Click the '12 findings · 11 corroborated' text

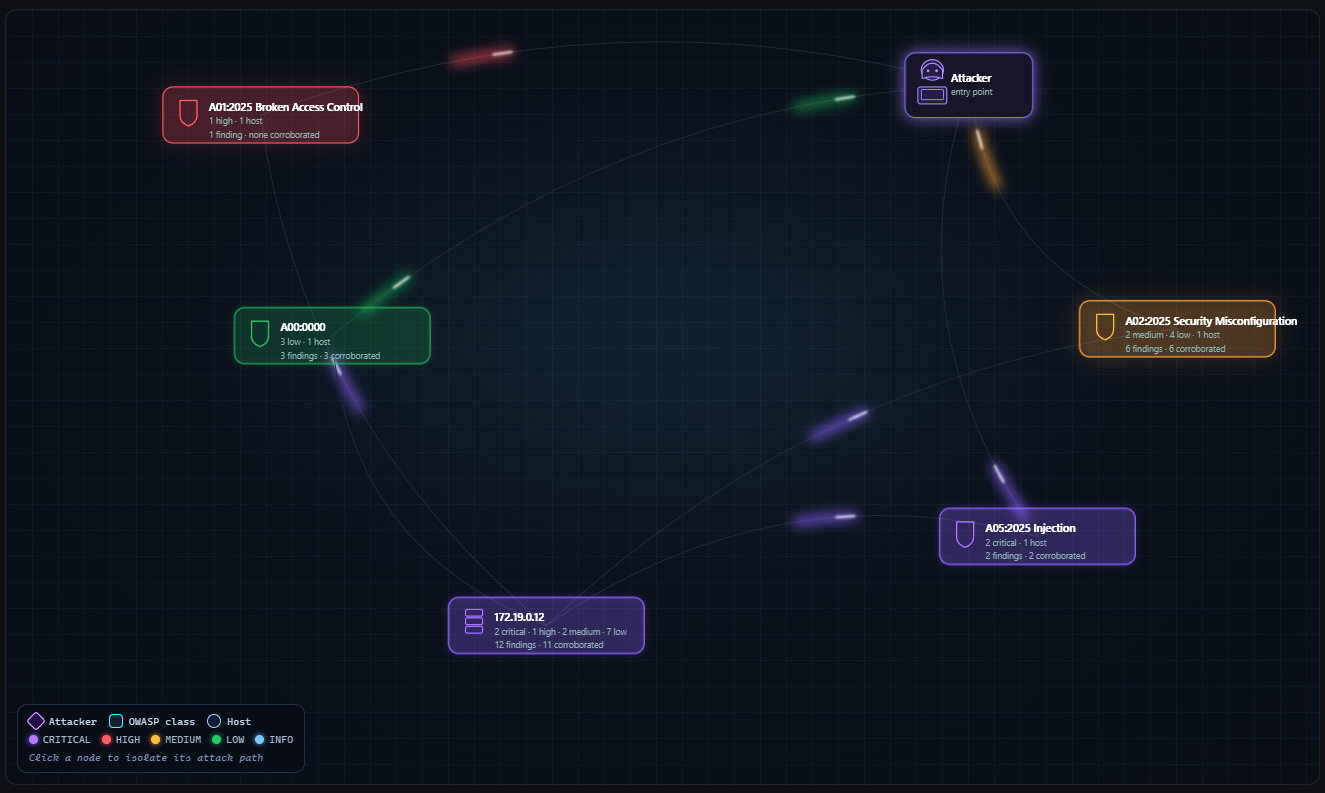(x=549, y=645)
